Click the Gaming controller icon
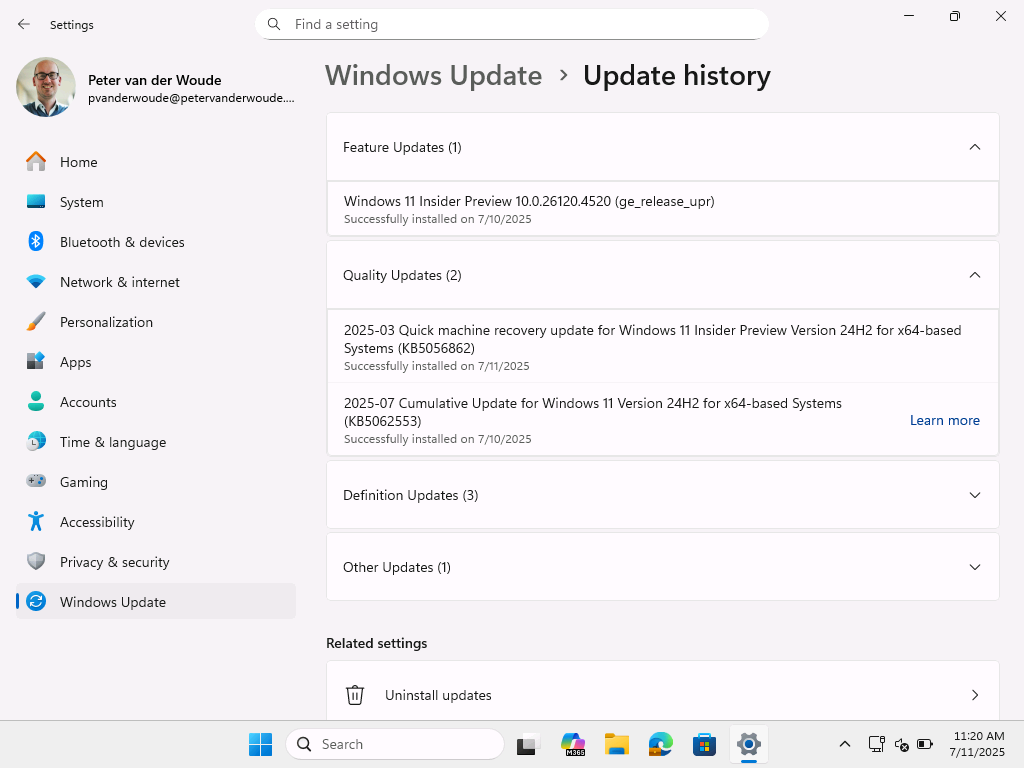 point(36,482)
